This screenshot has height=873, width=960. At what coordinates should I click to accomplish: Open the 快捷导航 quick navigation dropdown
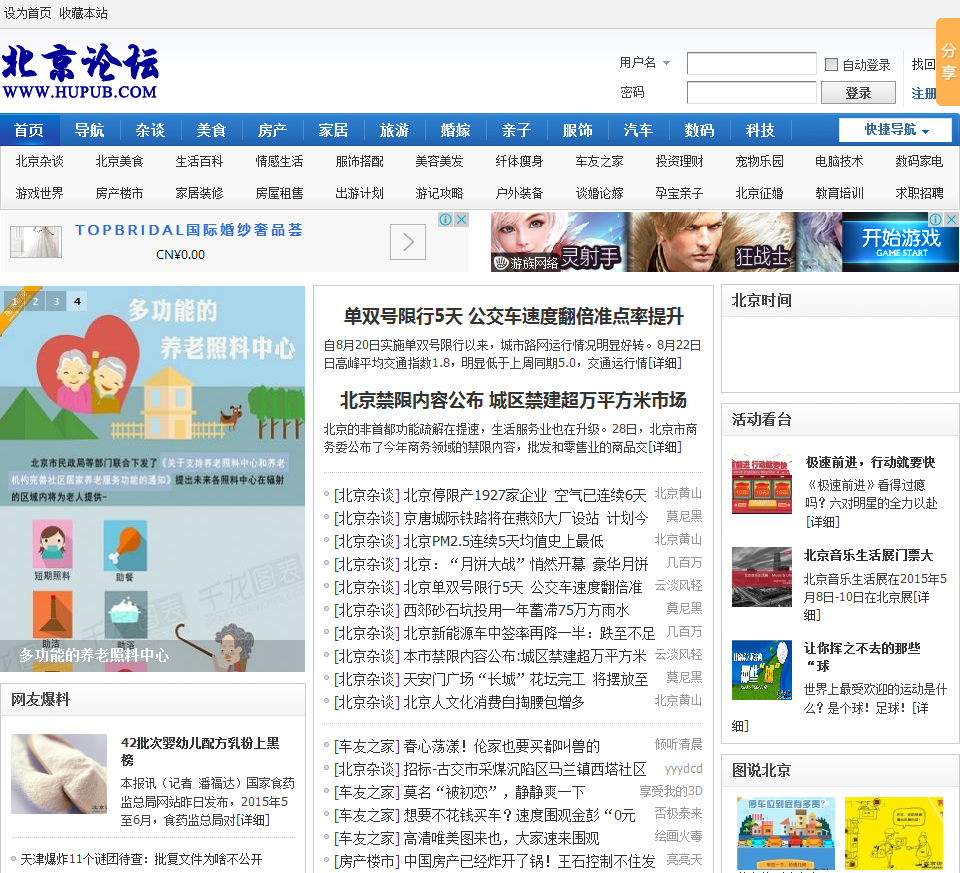point(895,130)
